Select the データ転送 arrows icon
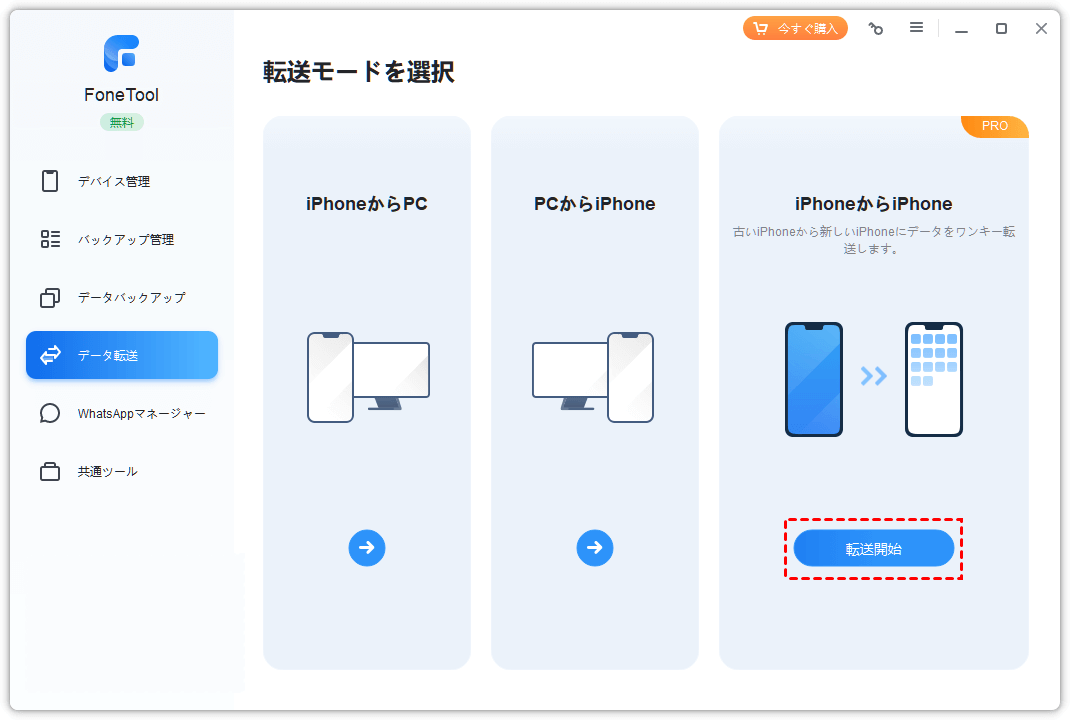This screenshot has width=1070, height=720. 50,355
